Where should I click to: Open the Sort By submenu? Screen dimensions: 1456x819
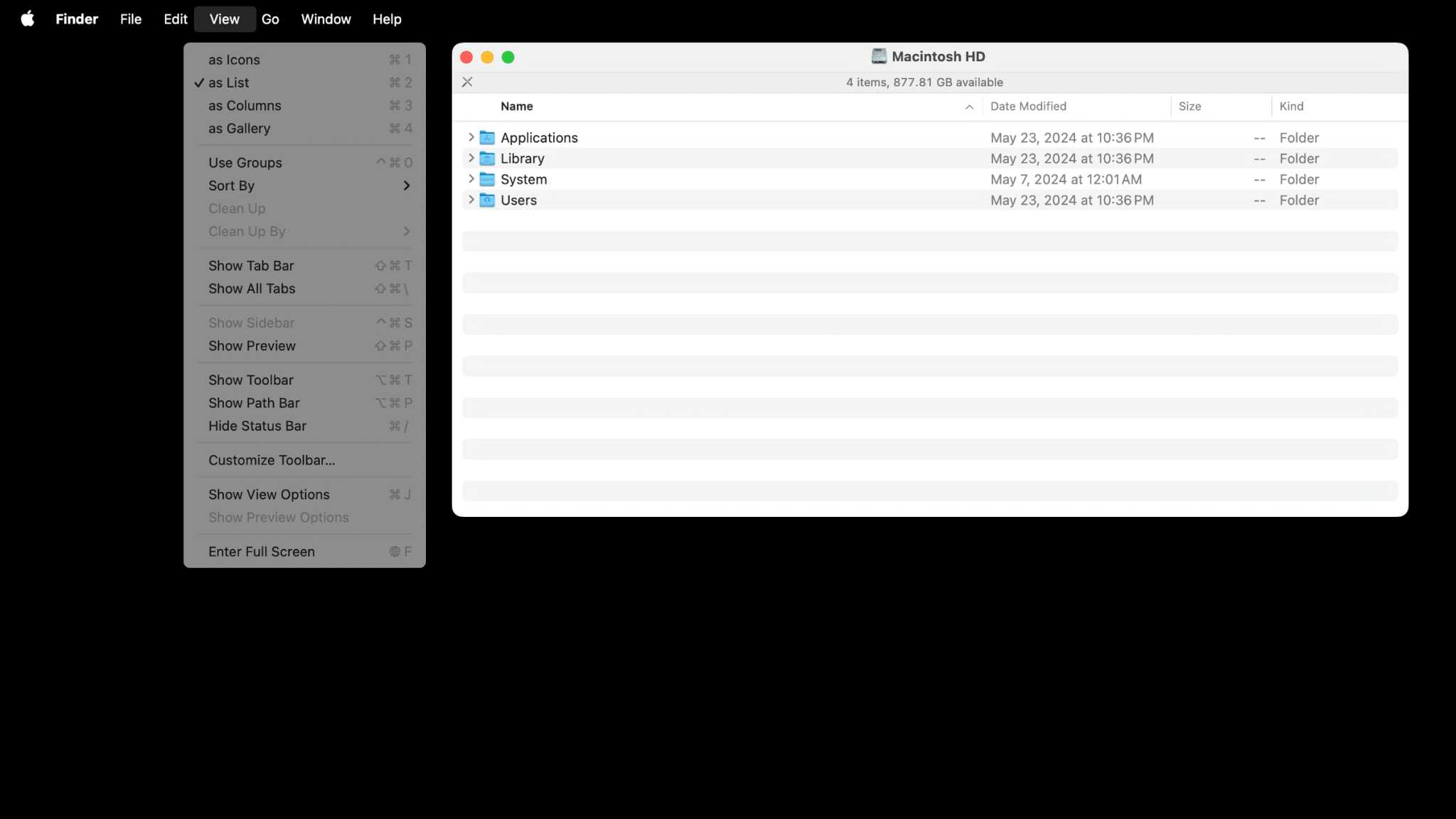(232, 186)
